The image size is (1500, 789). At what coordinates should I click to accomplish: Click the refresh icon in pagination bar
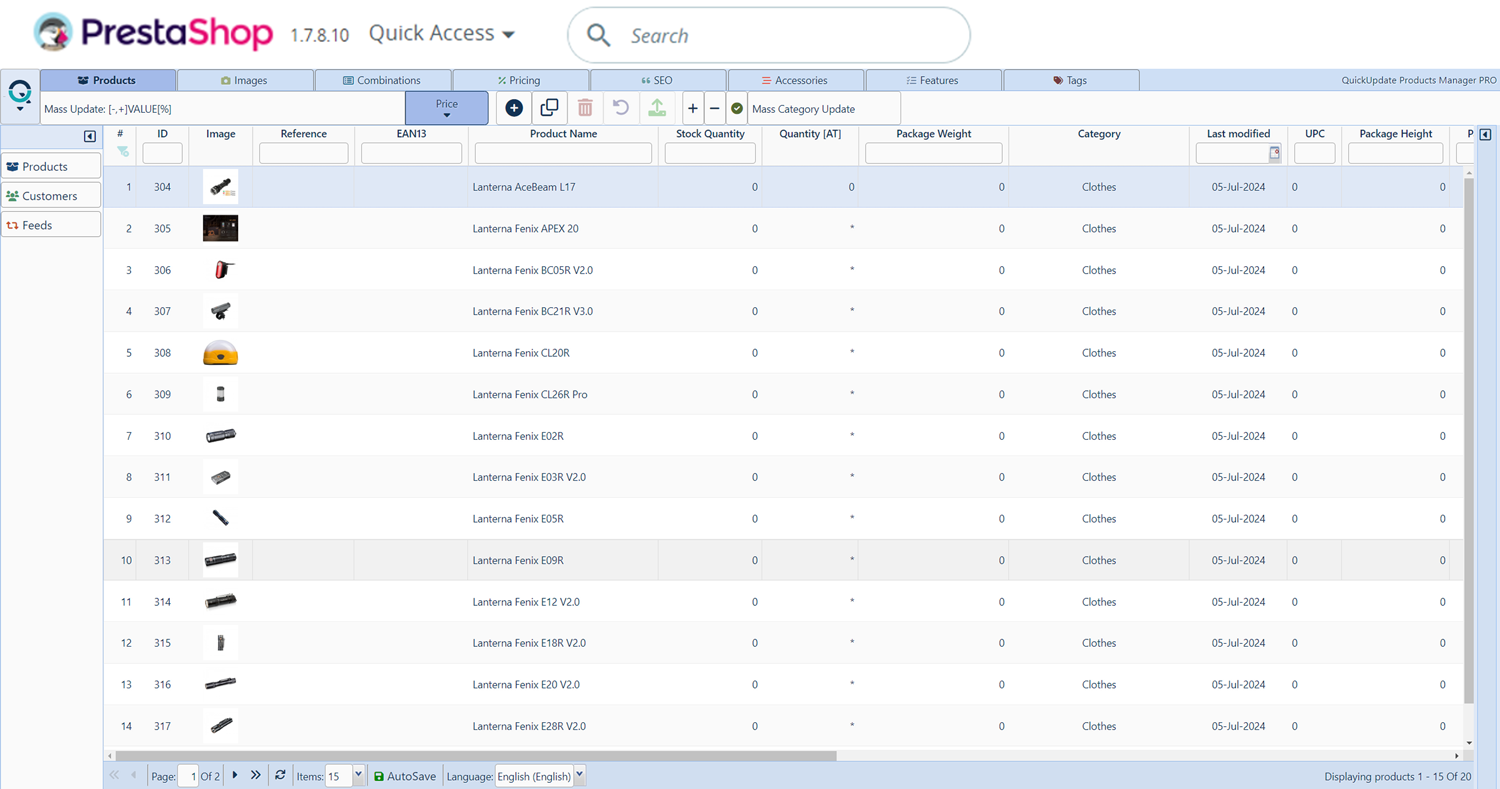[x=280, y=775]
